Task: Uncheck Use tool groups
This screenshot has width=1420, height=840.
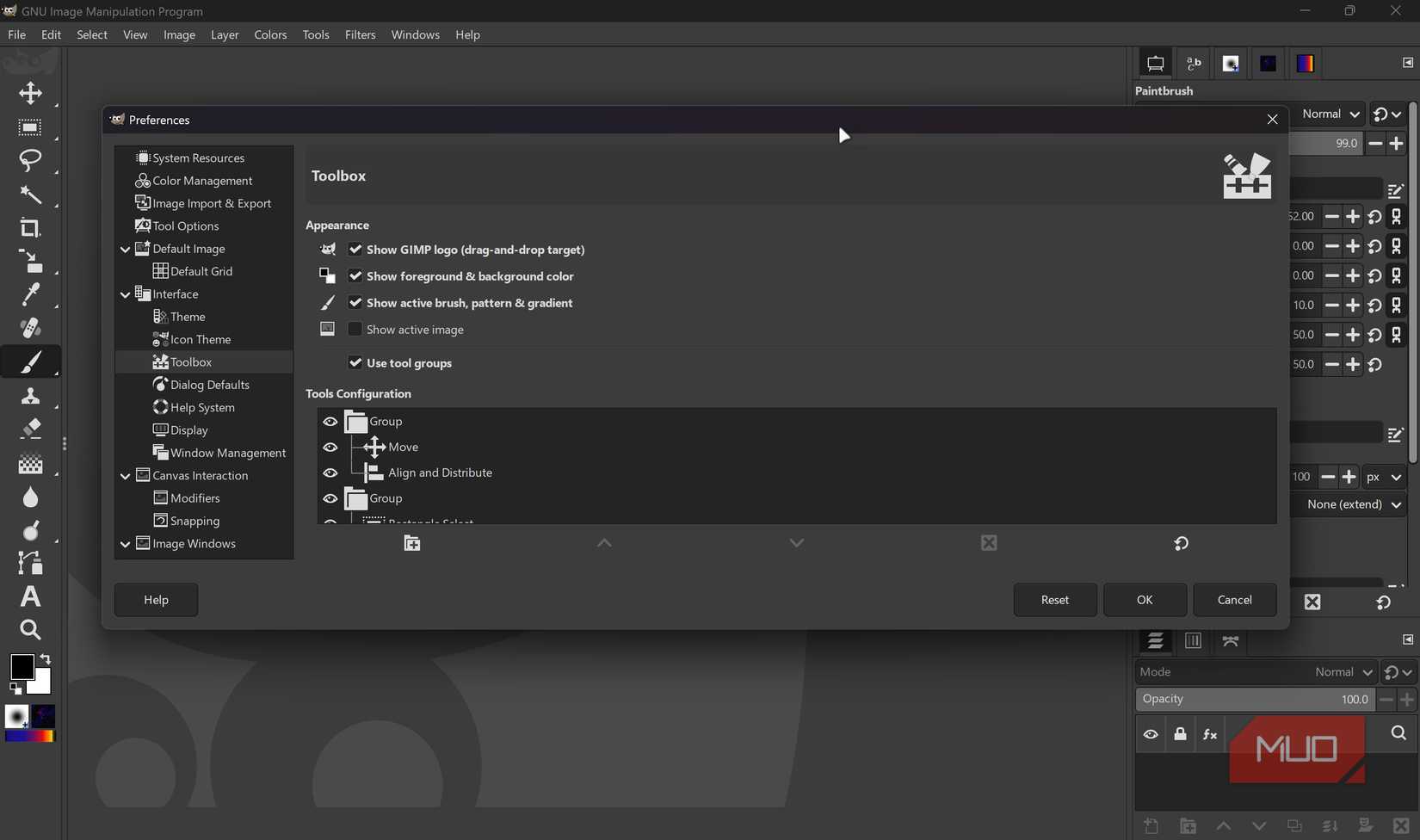Action: coord(355,362)
